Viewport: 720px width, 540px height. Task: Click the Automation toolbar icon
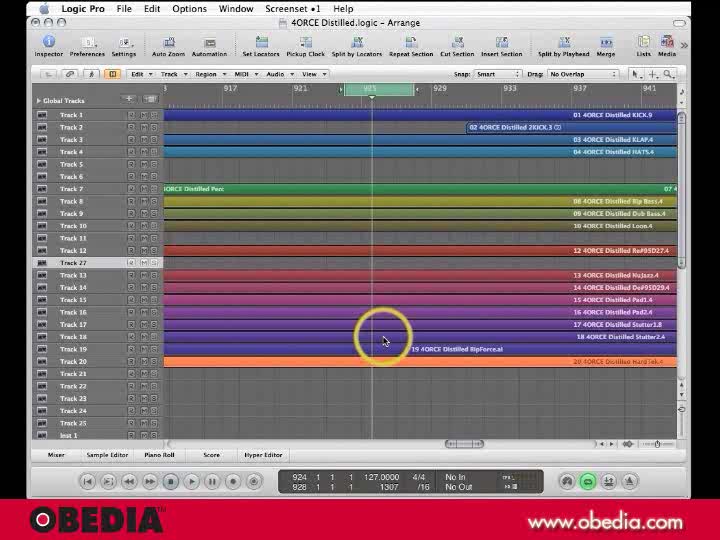click(x=209, y=46)
